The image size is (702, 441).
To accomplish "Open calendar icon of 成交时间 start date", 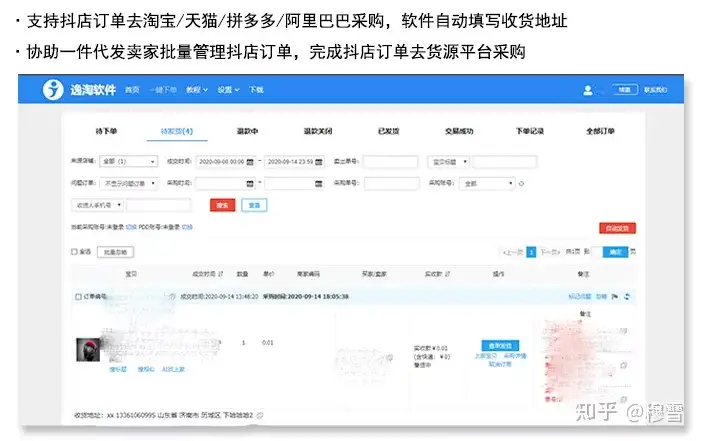I will tap(250, 162).
